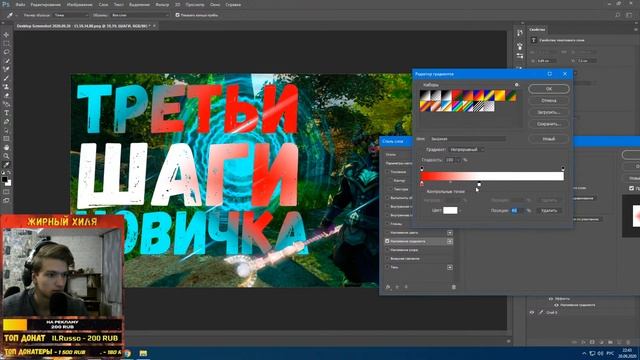This screenshot has height=360, width=640.
Task: Select the Lasso tool
Action: [x=6, y=52]
